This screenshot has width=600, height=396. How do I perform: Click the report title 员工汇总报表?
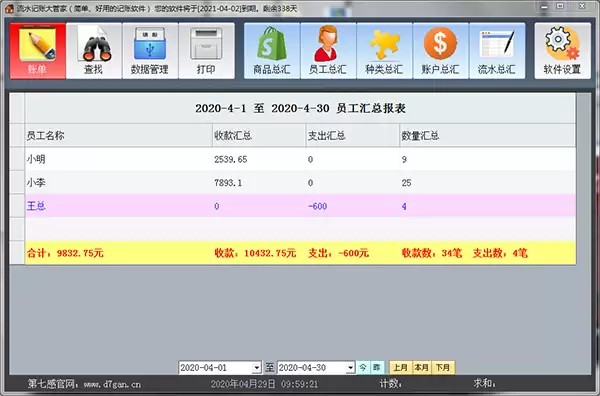[371, 109]
